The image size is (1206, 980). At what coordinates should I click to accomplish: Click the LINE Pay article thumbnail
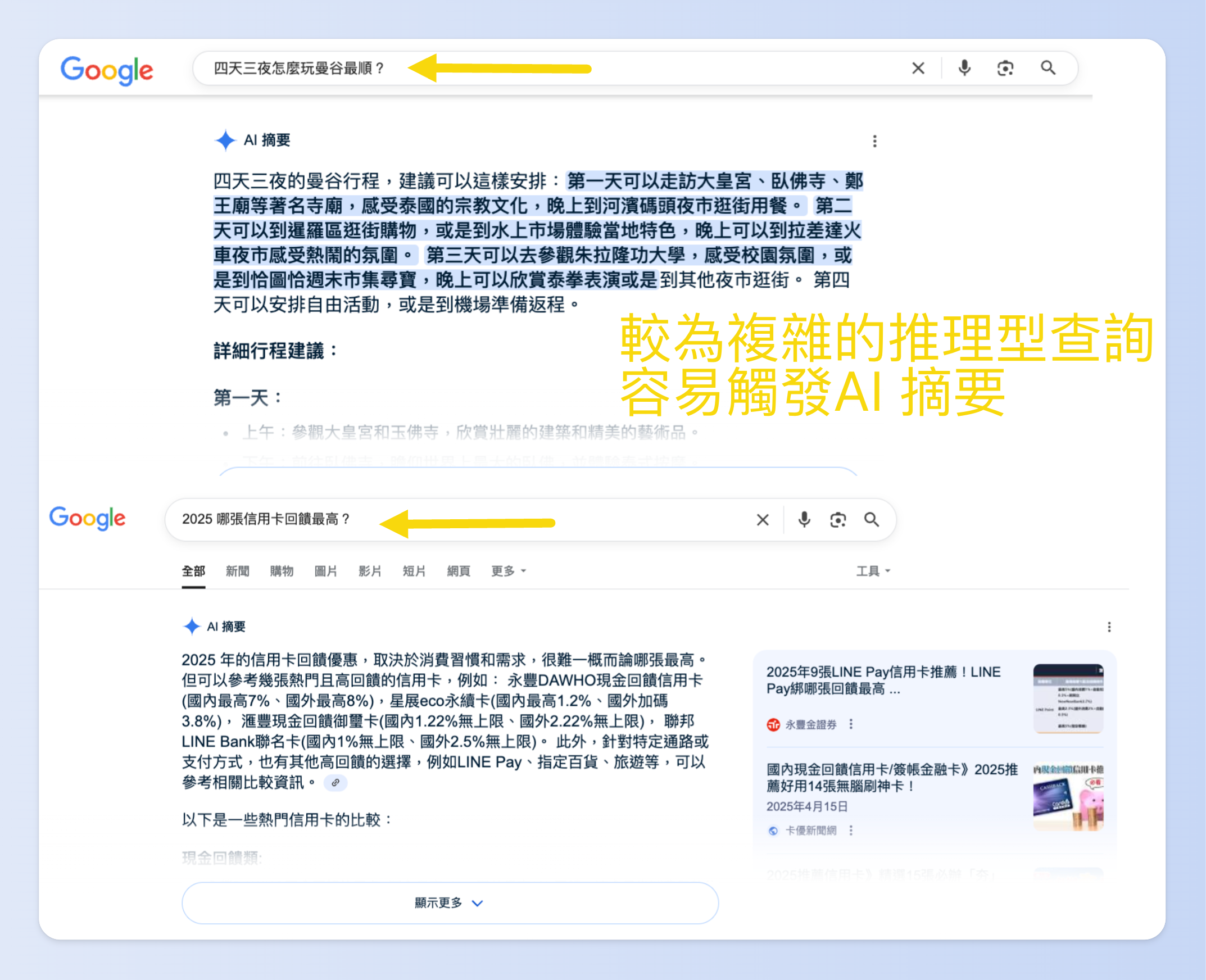point(1068,698)
